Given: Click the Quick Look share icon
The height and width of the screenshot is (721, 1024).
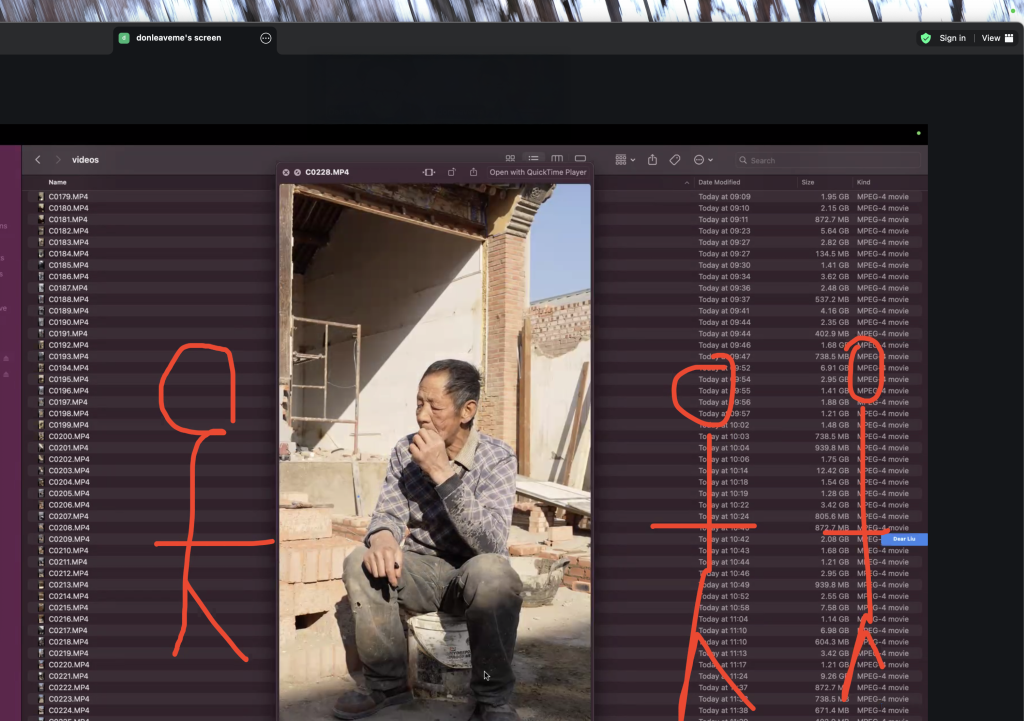Looking at the screenshot, I should pos(473,172).
